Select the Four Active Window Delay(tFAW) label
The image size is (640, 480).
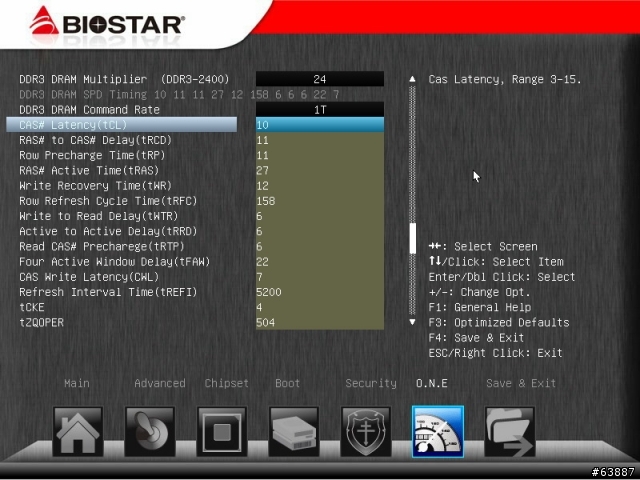[115, 262]
